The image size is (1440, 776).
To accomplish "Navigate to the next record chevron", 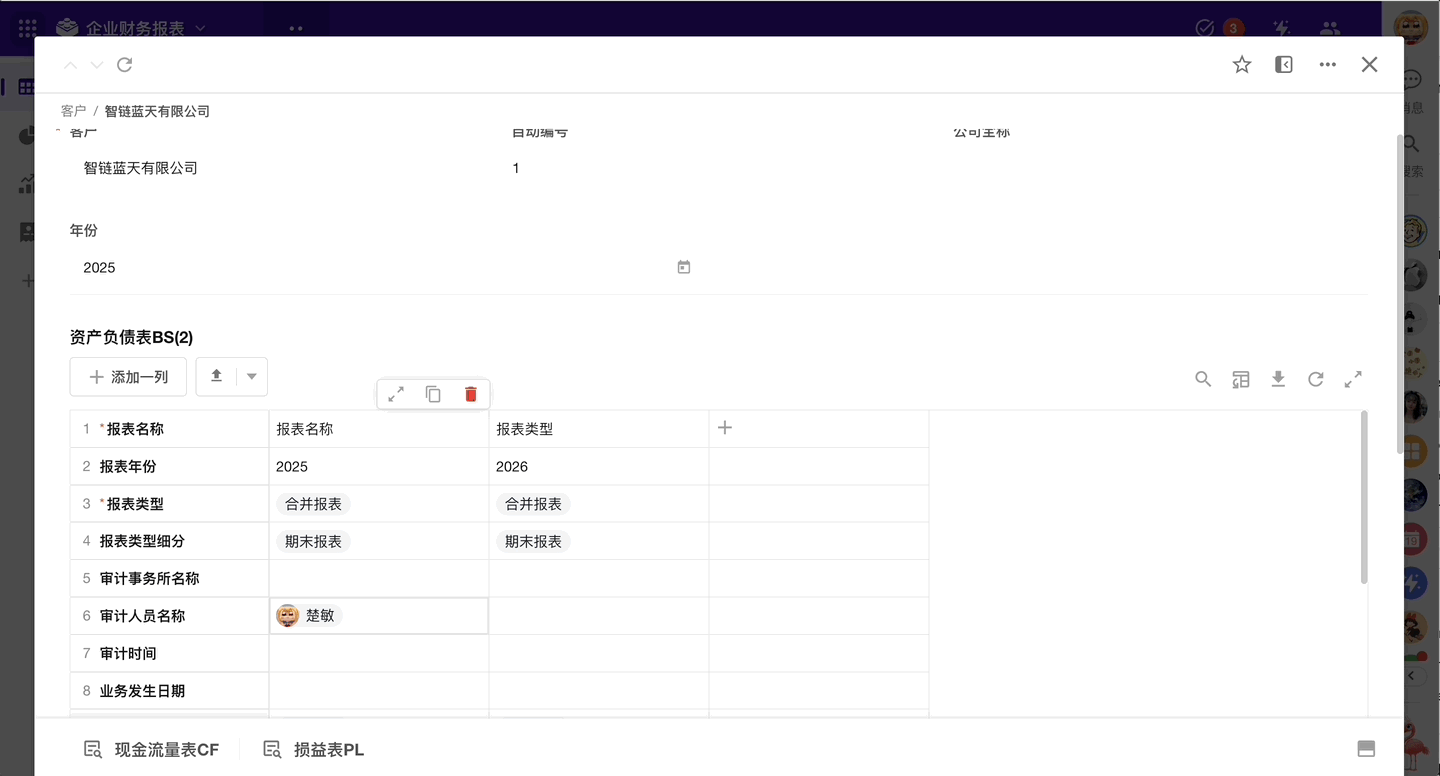I will [x=97, y=65].
